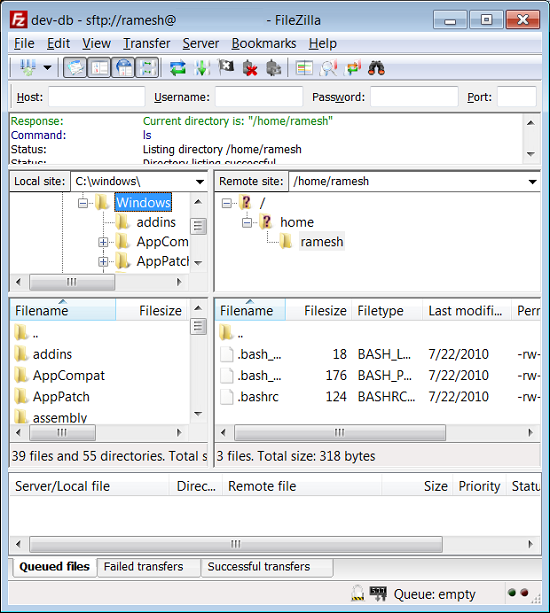
Task: Collapse the home node in remote tree
Action: coord(247,223)
